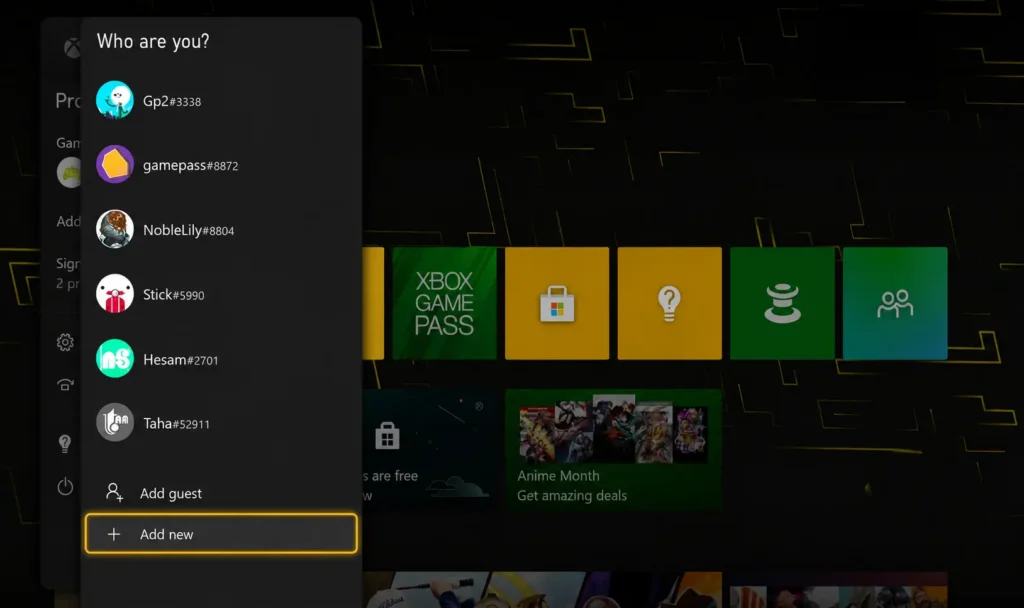Click the plus icon beside Add new
1024x608 pixels.
coord(114,534)
